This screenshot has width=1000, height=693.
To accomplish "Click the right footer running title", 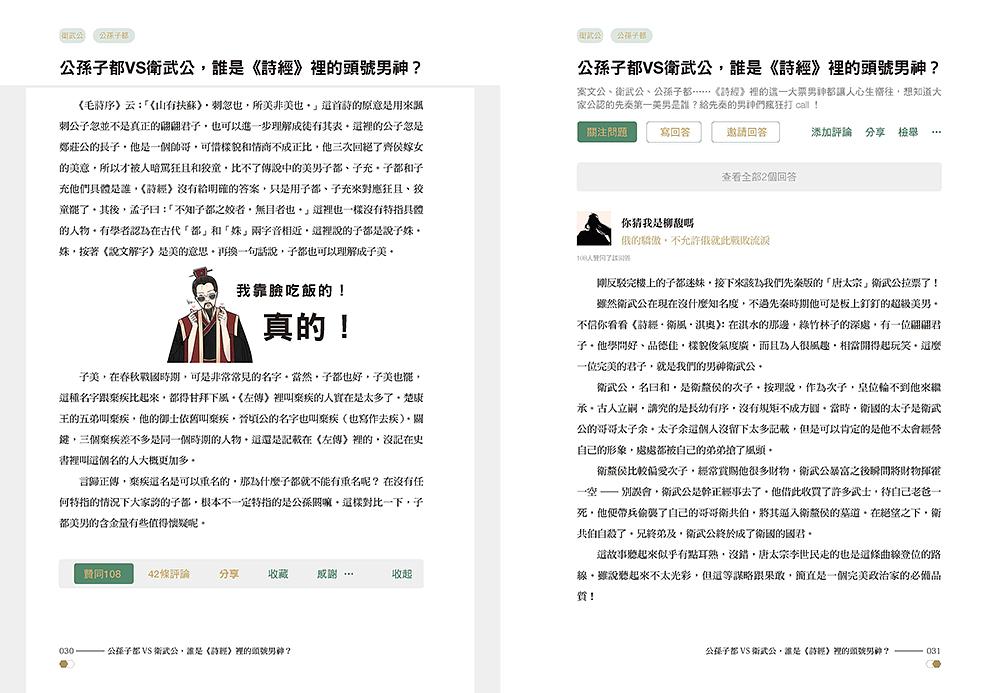I will point(797,651).
